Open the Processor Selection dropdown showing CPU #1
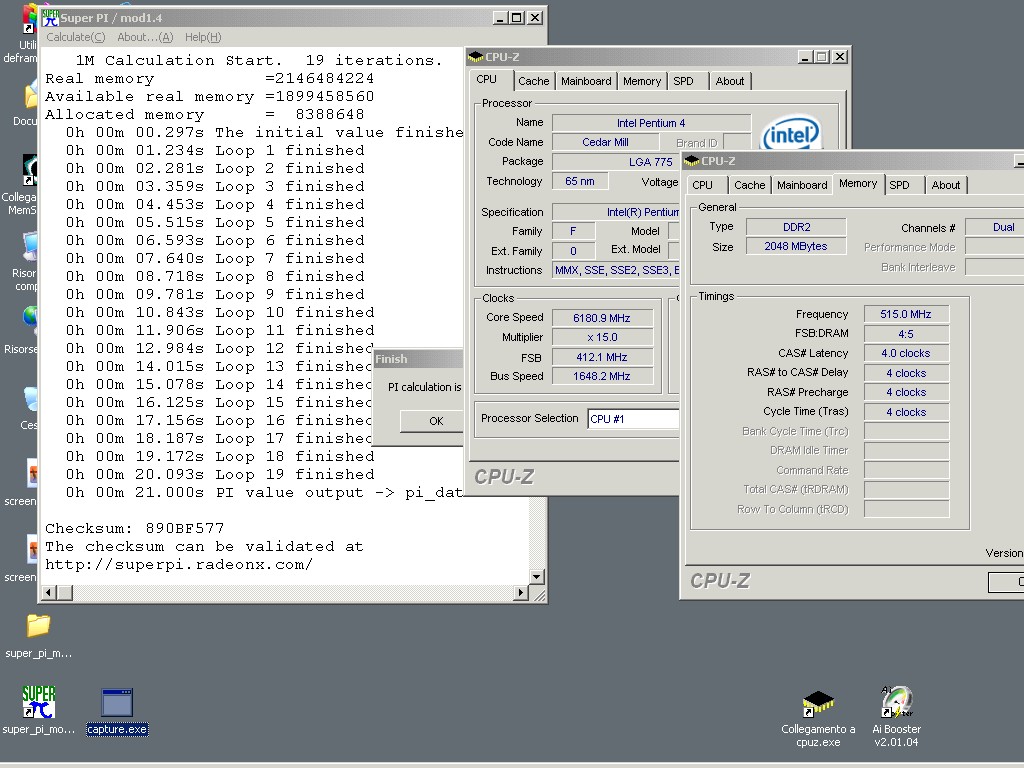 [633, 419]
